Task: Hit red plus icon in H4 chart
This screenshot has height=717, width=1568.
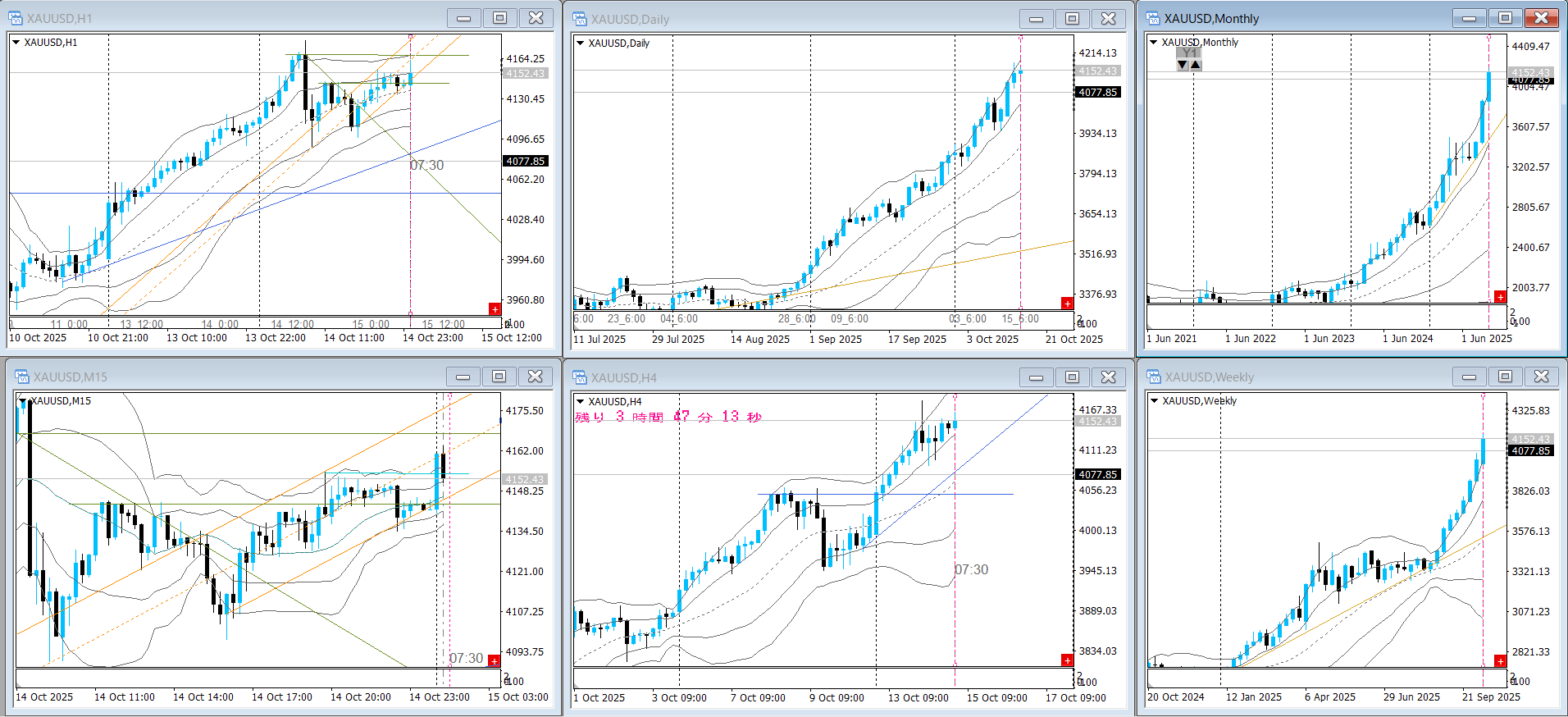Action: coord(1067,660)
